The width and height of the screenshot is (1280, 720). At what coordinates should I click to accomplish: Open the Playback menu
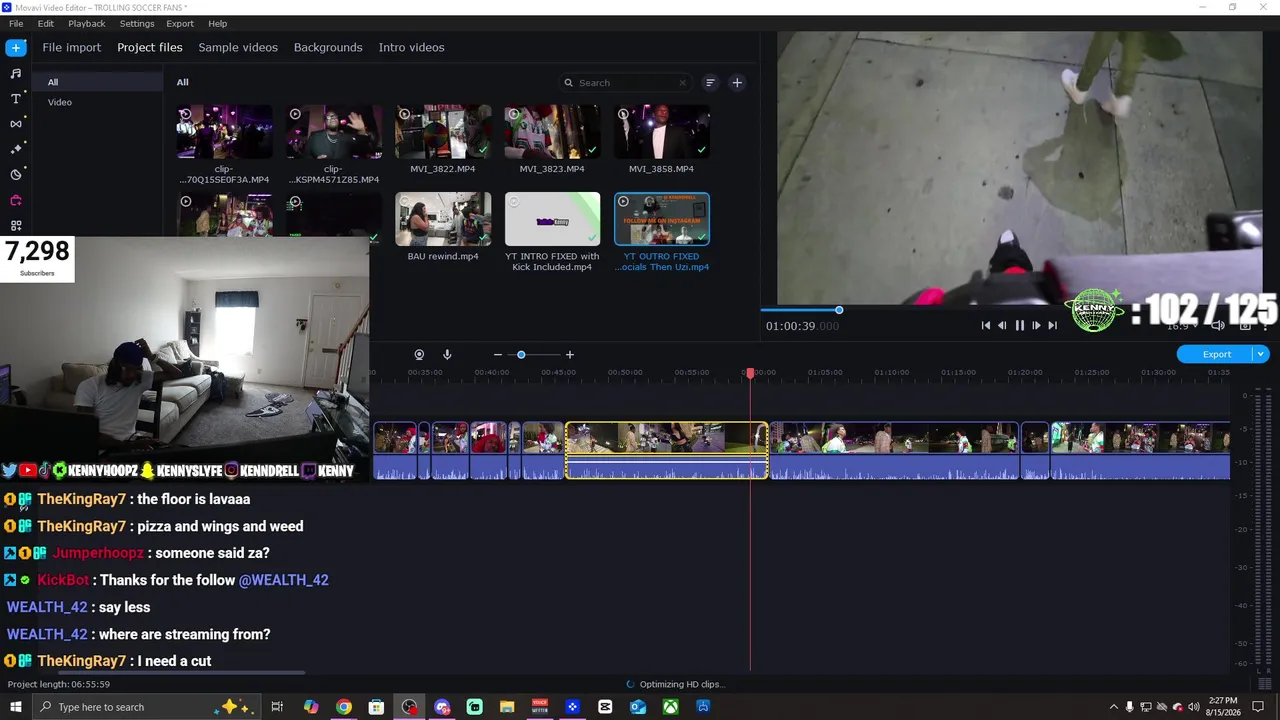[87, 23]
